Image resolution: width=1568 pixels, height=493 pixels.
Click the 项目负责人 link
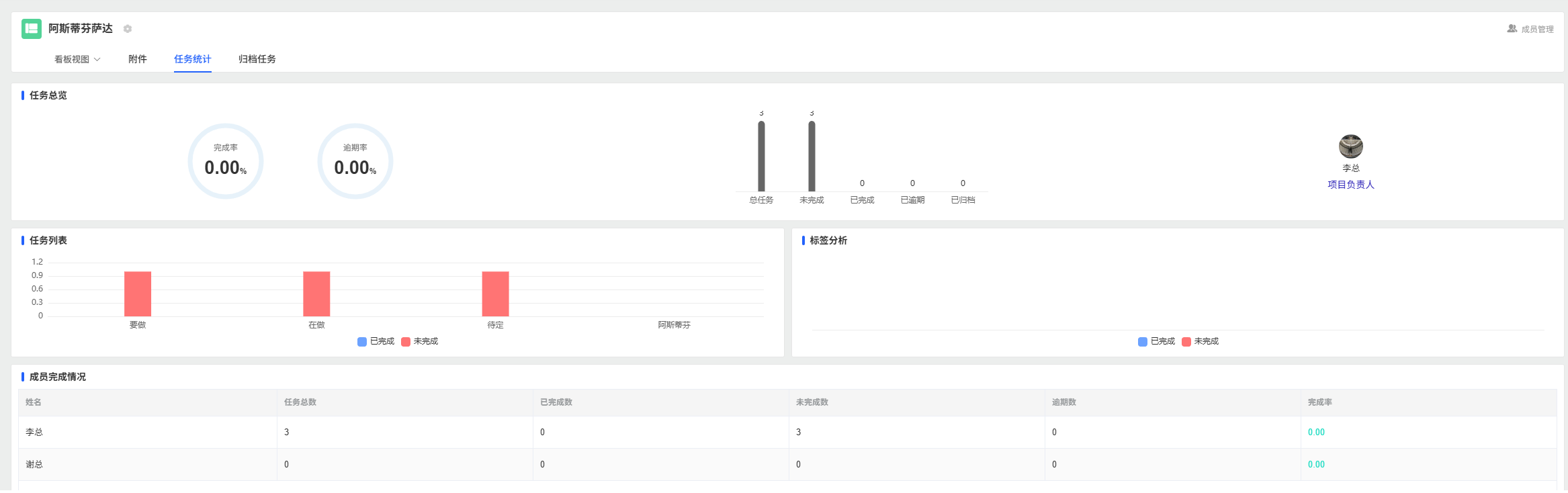pyautogui.click(x=1350, y=185)
